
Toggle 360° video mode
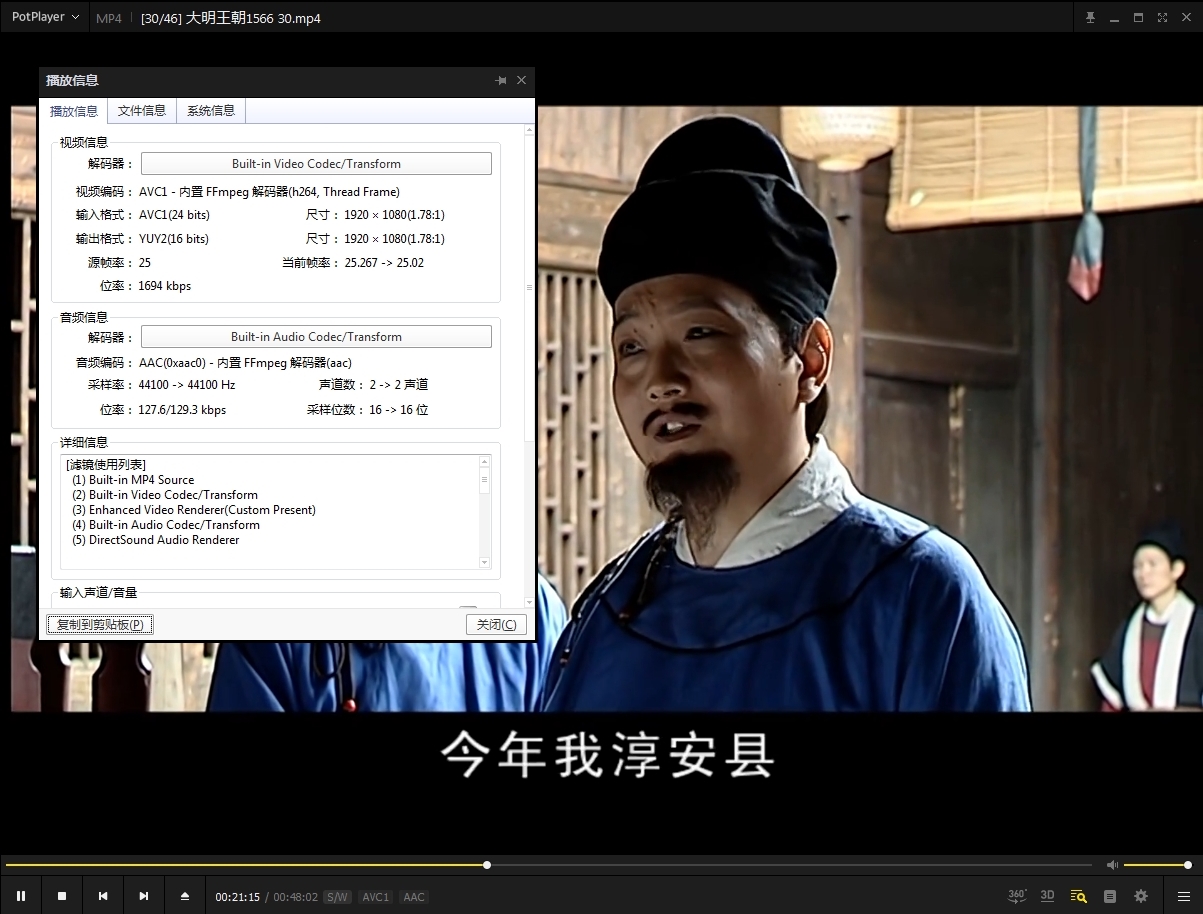tap(1017, 896)
